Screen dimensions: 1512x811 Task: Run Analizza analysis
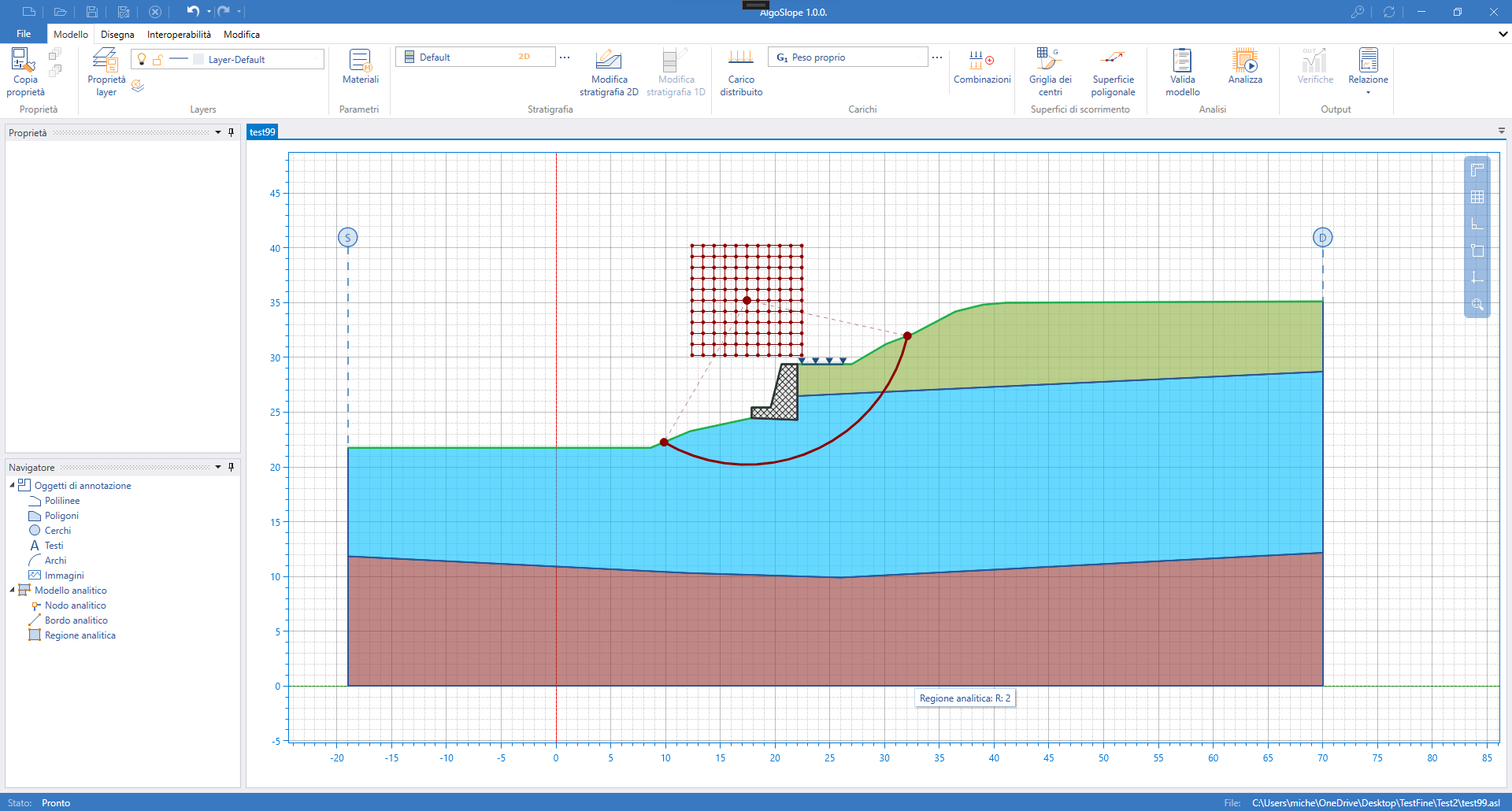click(x=1245, y=67)
